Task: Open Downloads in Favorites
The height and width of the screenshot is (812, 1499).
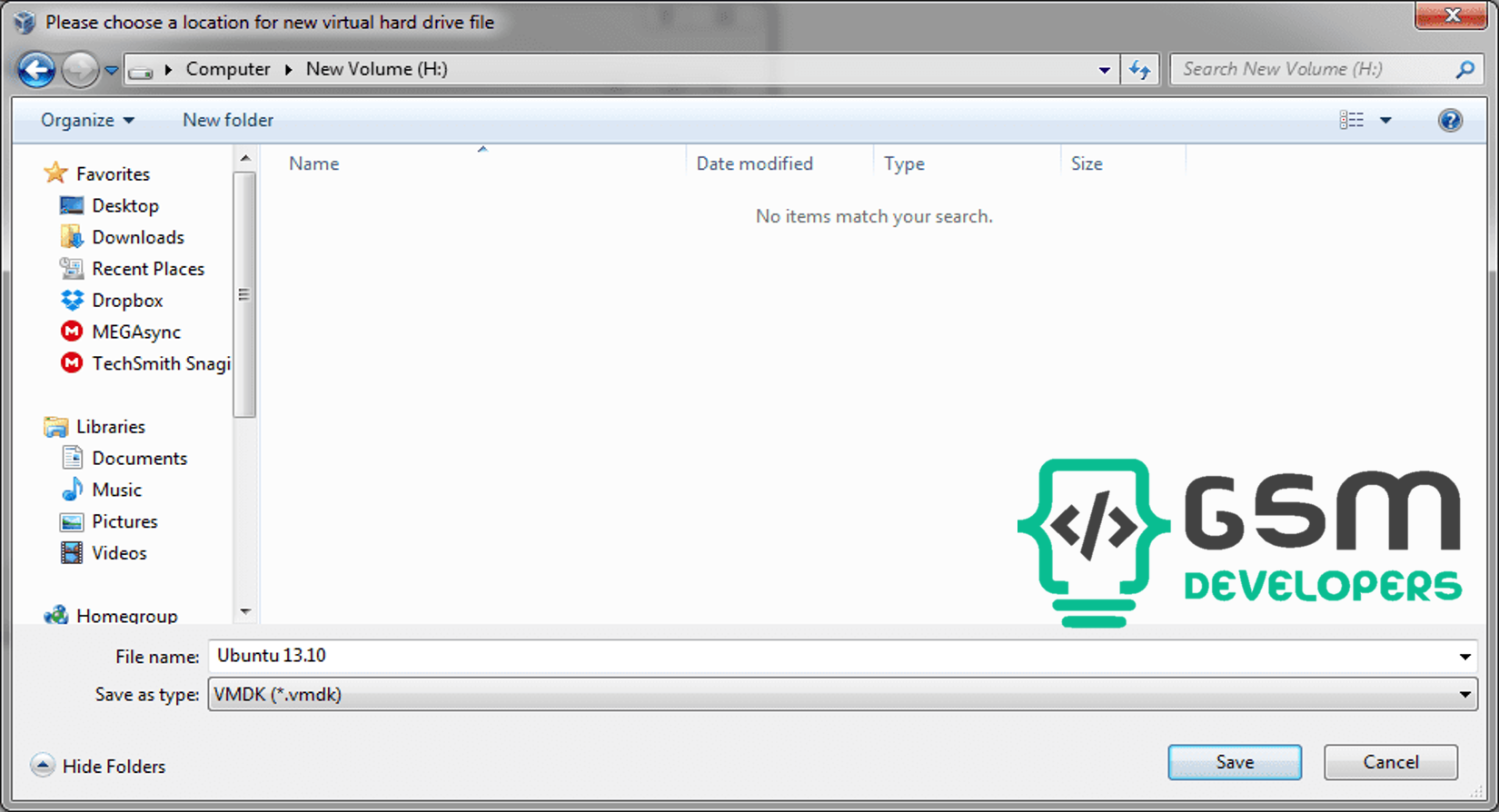Action: click(138, 237)
